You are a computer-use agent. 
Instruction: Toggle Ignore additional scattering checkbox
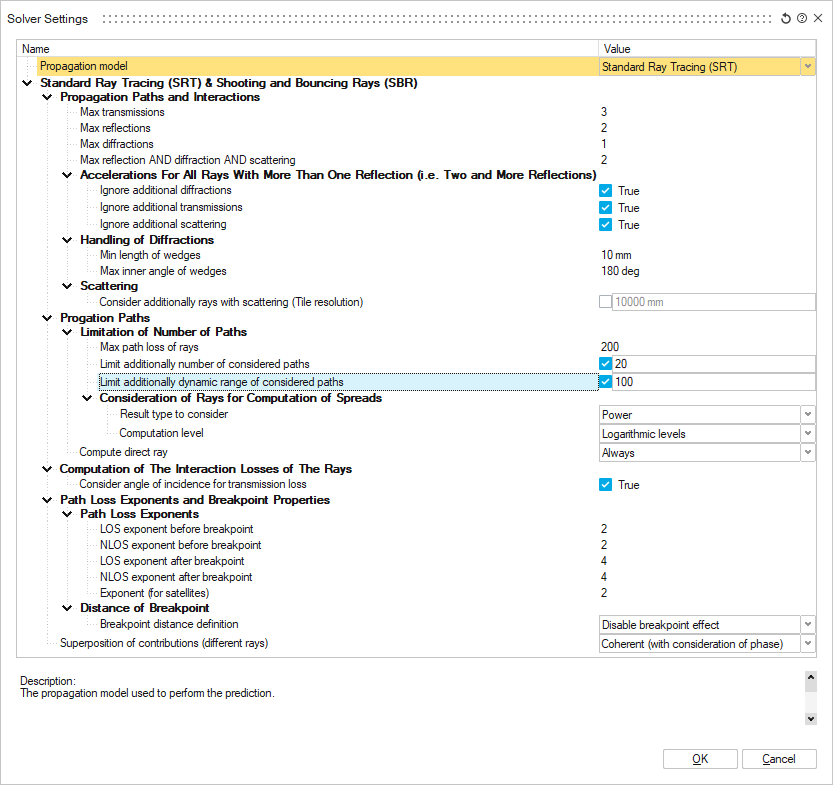pyautogui.click(x=605, y=225)
